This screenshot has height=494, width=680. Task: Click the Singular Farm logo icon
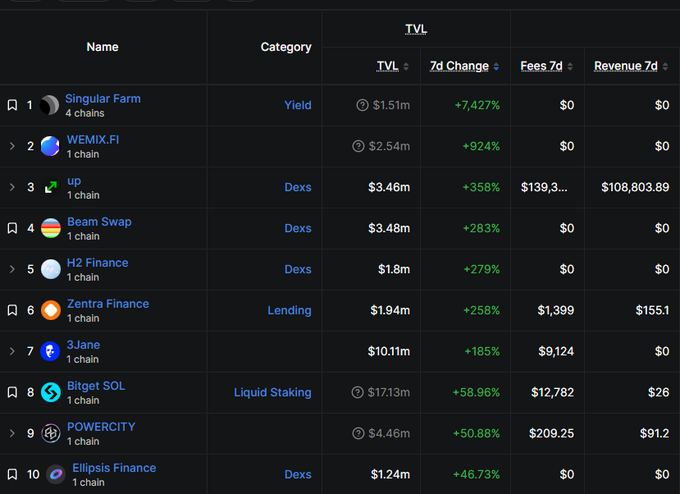click(x=49, y=105)
